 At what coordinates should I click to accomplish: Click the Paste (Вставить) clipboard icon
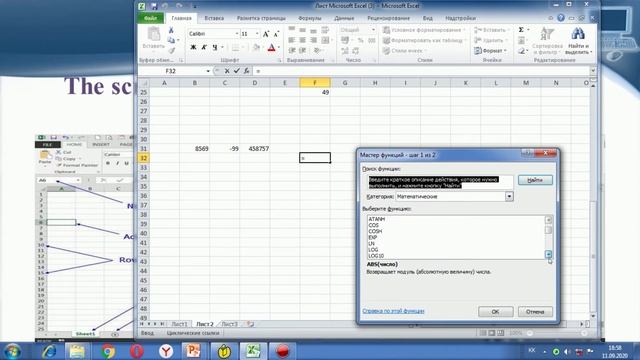[x=153, y=35]
